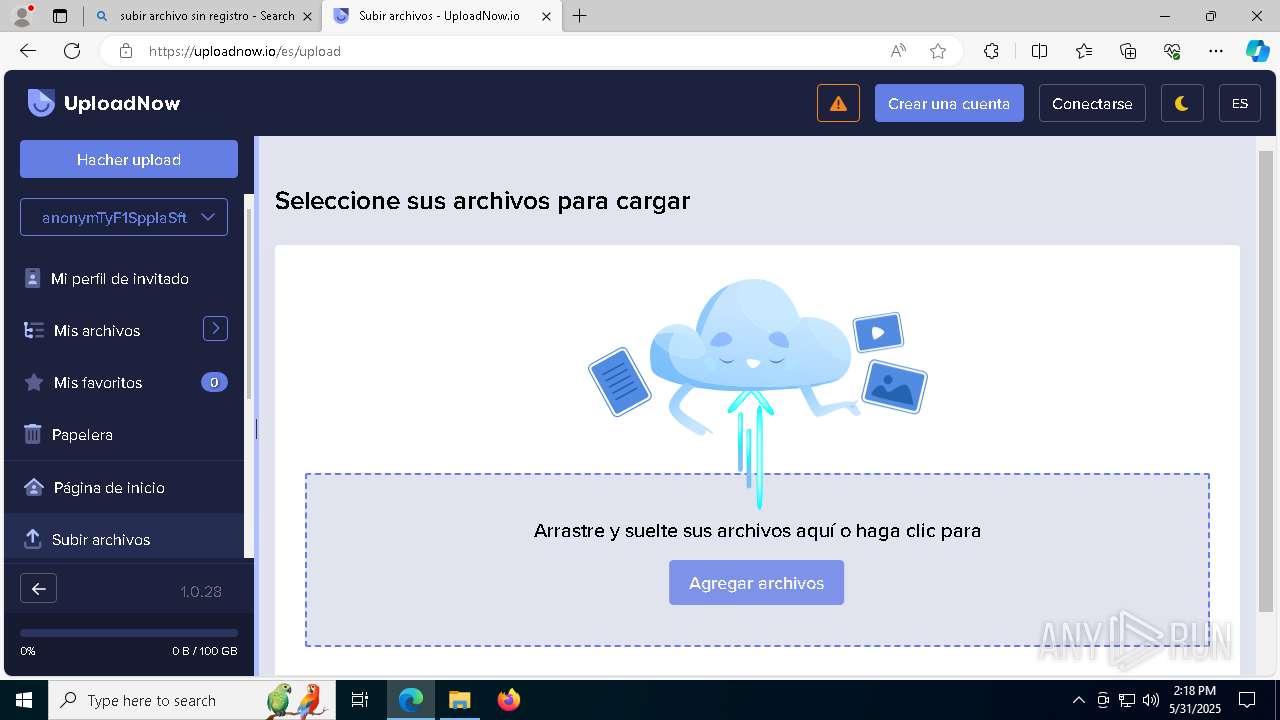Click browser back arrow
The width and height of the screenshot is (1280, 720).
coord(28,51)
